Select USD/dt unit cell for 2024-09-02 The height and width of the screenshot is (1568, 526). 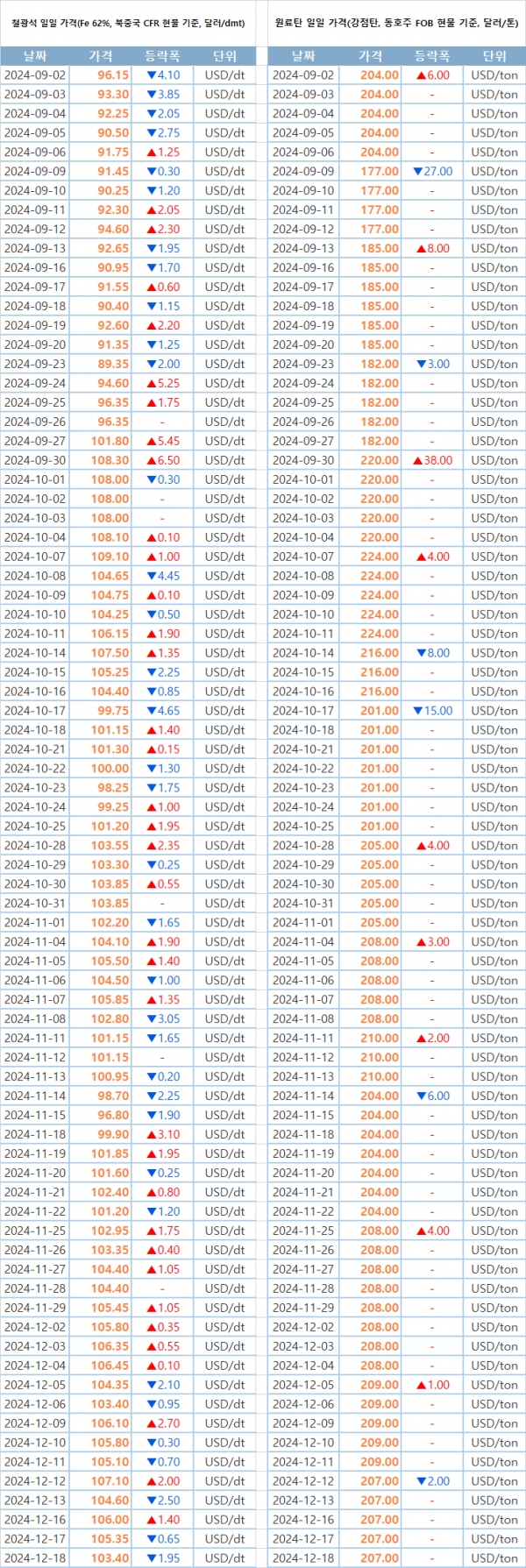224,75
